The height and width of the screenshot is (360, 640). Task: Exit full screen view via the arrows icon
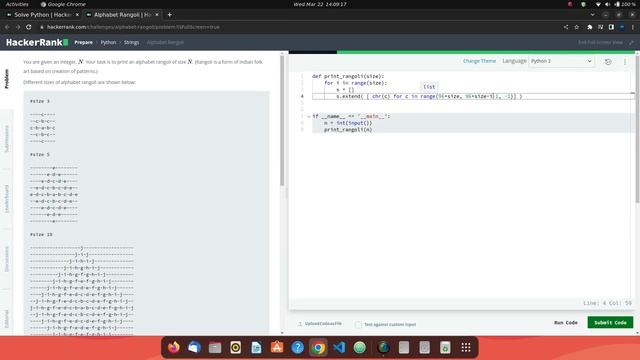click(631, 42)
